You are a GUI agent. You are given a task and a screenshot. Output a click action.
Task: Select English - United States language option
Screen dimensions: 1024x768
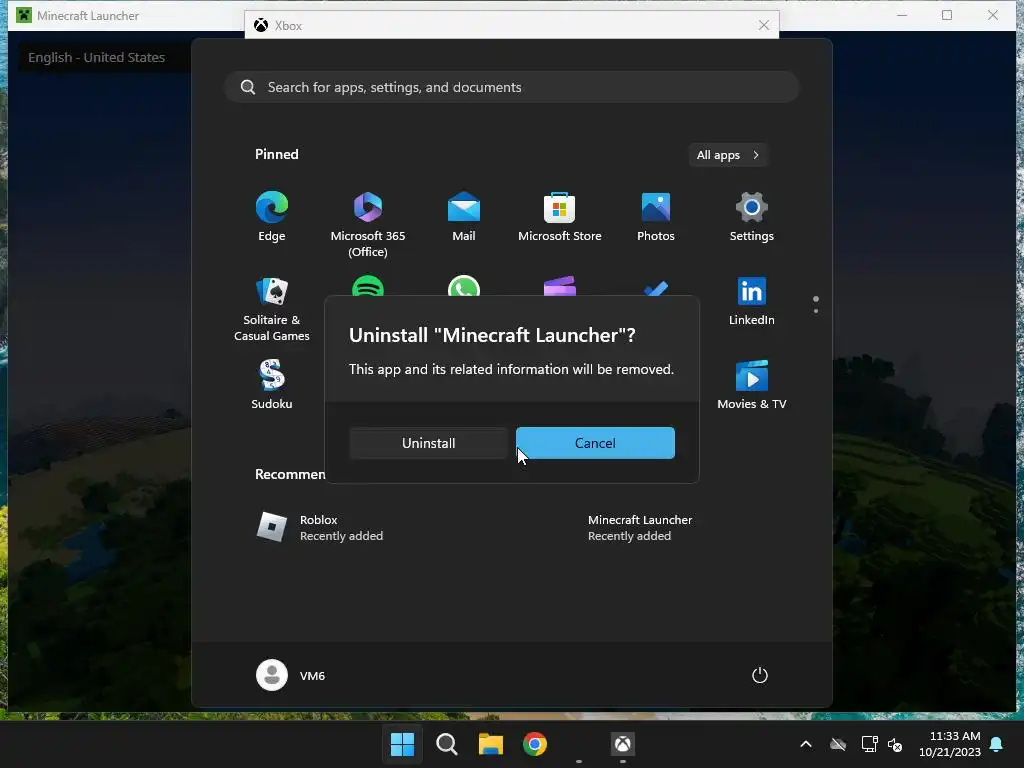pos(97,57)
